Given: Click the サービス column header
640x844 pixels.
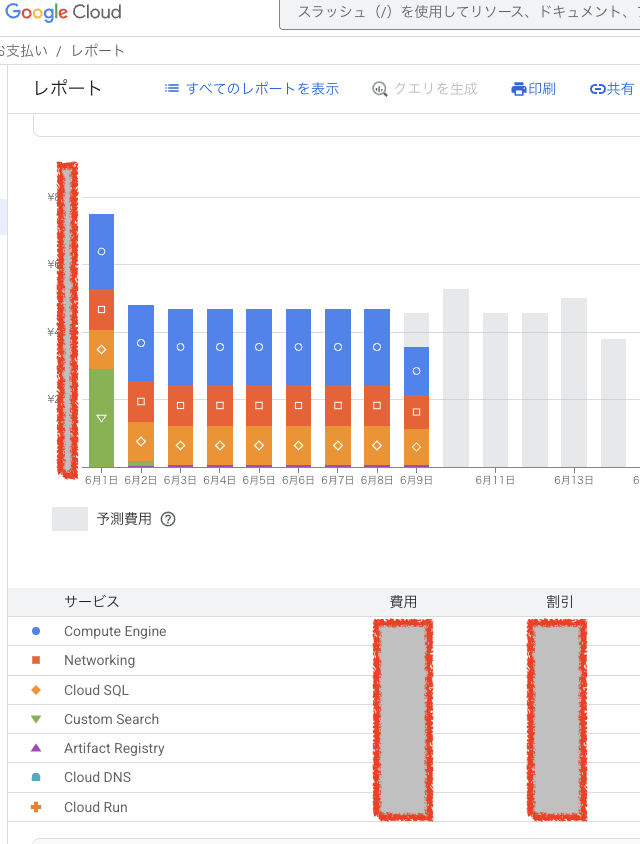Looking at the screenshot, I should [x=92, y=602].
